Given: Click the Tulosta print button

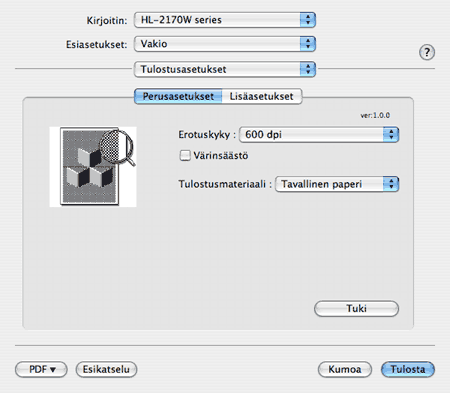Looking at the screenshot, I should [x=408, y=369].
